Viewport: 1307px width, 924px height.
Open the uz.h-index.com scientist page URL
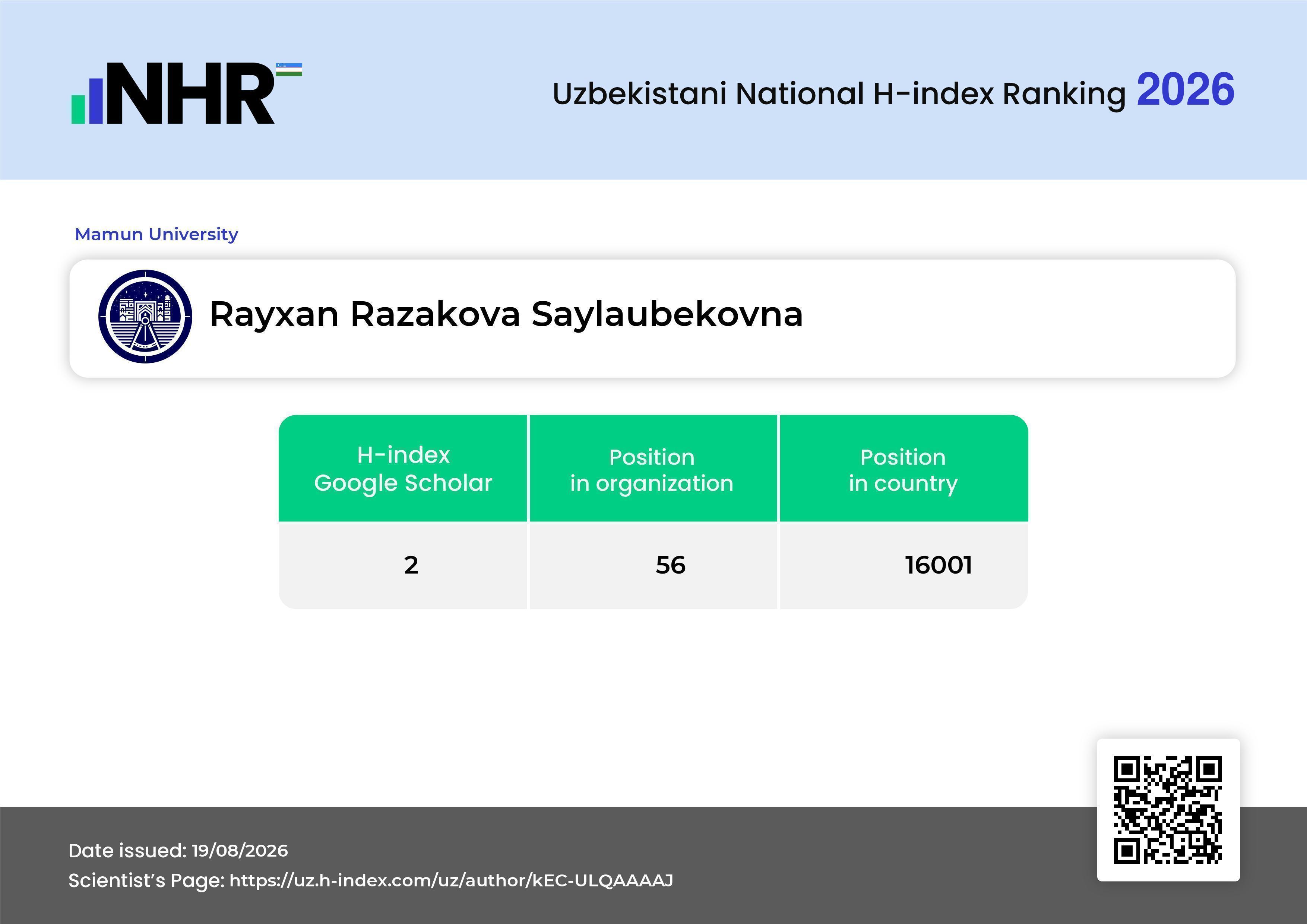(x=452, y=880)
